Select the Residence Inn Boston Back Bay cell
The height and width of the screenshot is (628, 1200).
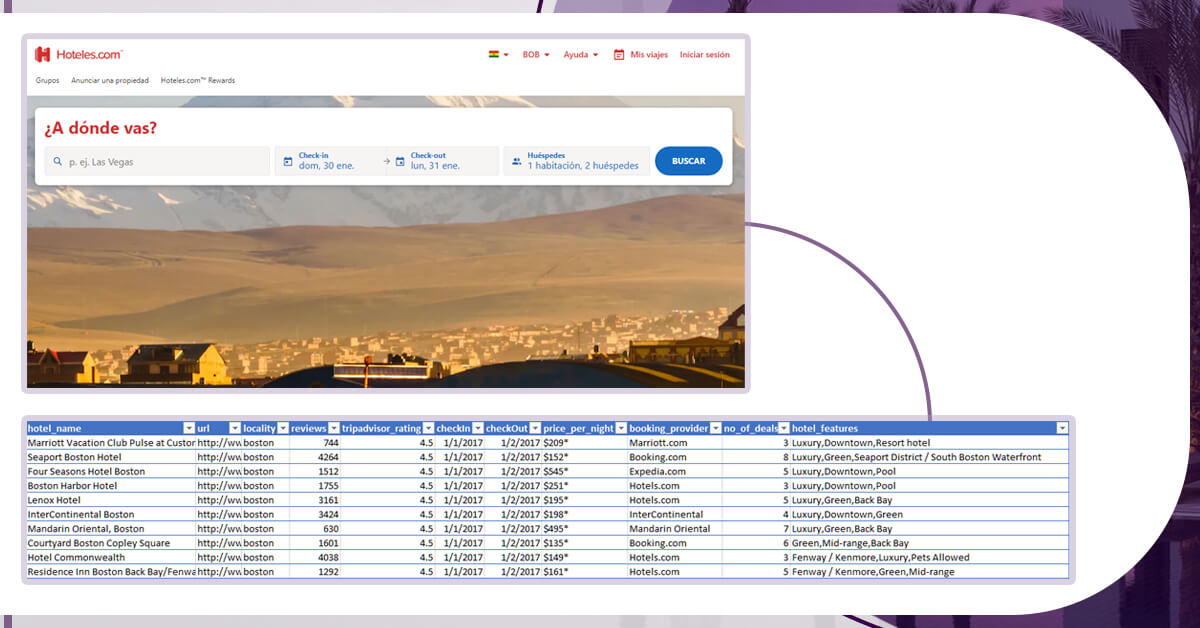[111, 572]
